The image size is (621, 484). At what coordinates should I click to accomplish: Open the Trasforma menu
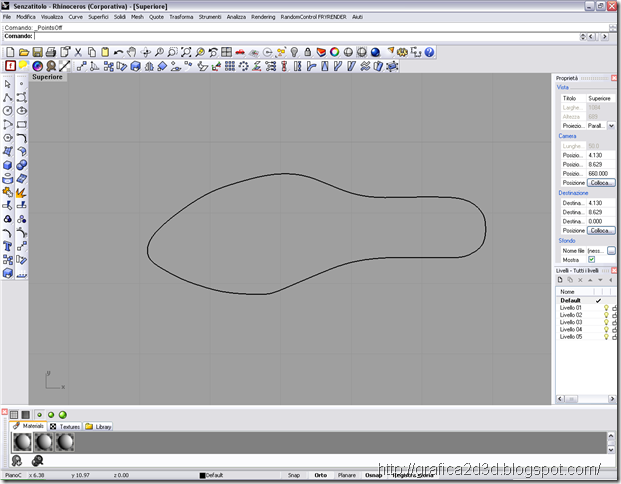(x=181, y=17)
